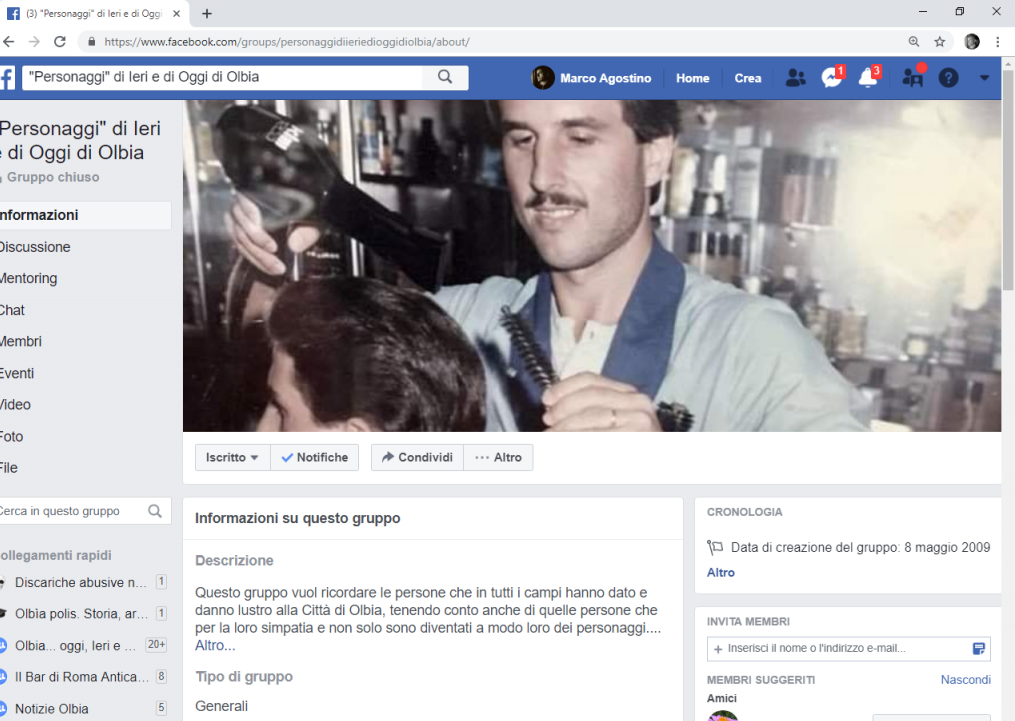Image resolution: width=1015 pixels, height=721 pixels.
Task: Go to the Membri section
Action: (22, 342)
